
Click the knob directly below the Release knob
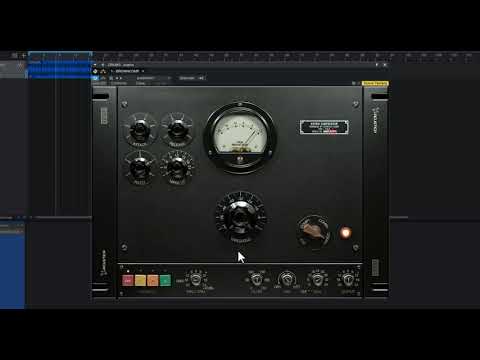click(177, 167)
